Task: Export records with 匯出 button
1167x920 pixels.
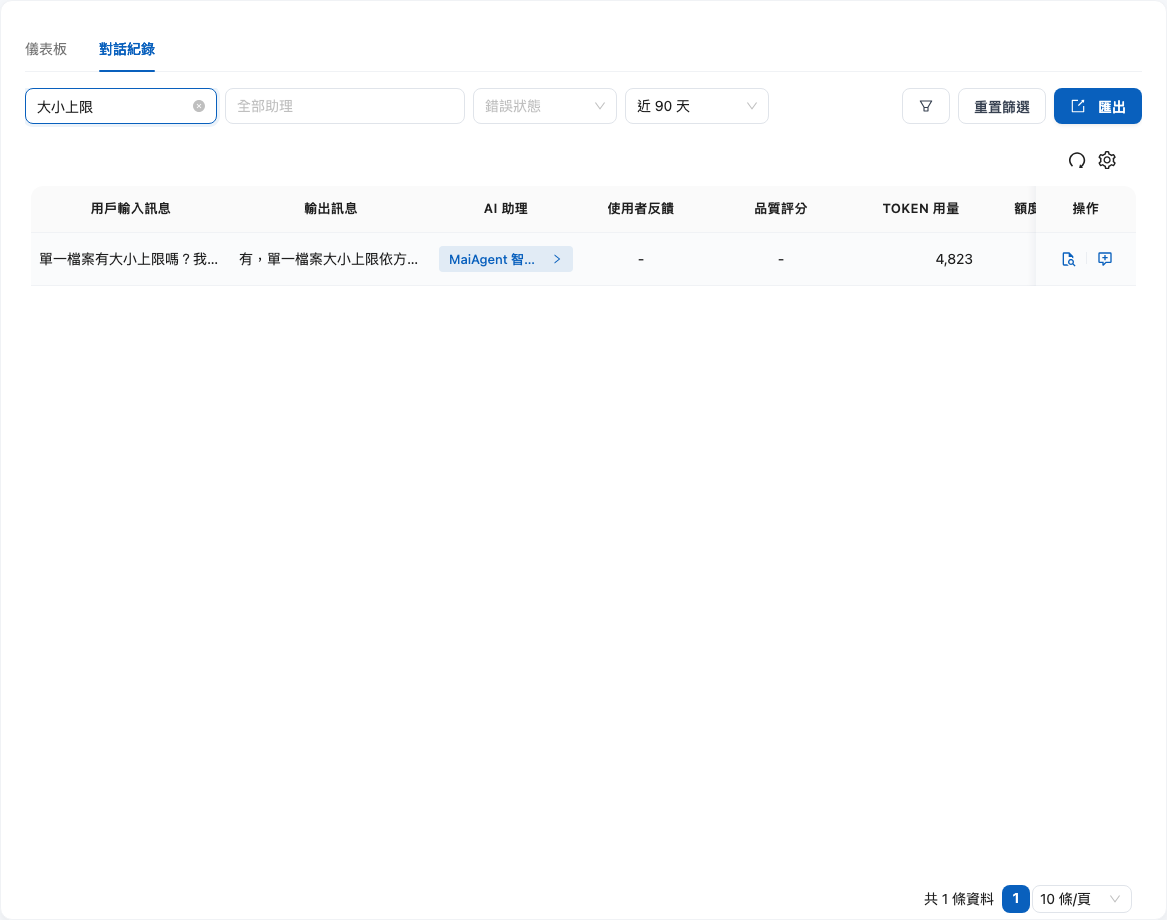Action: coord(1098,106)
